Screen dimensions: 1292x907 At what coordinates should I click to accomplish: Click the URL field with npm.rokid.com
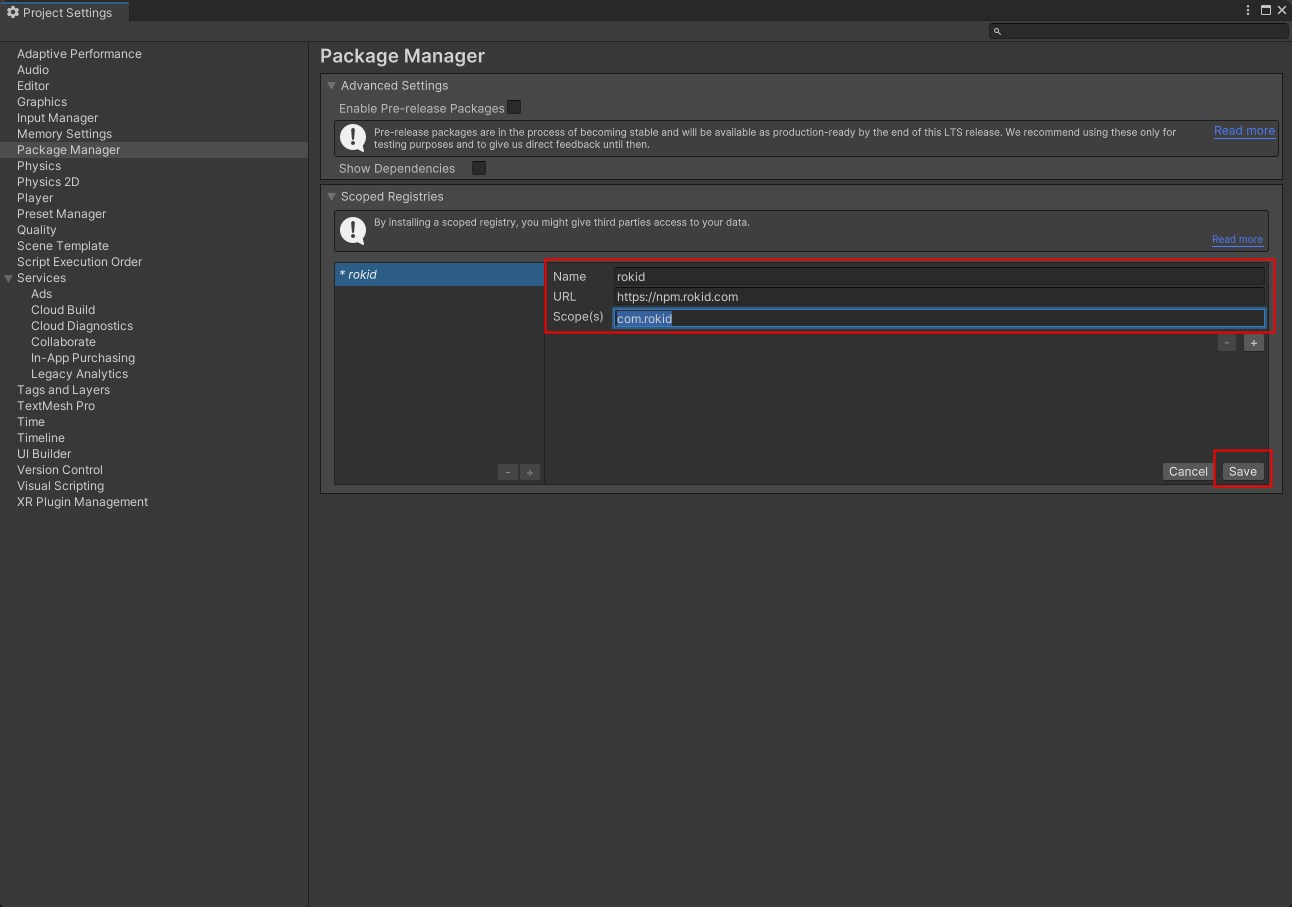pos(939,297)
